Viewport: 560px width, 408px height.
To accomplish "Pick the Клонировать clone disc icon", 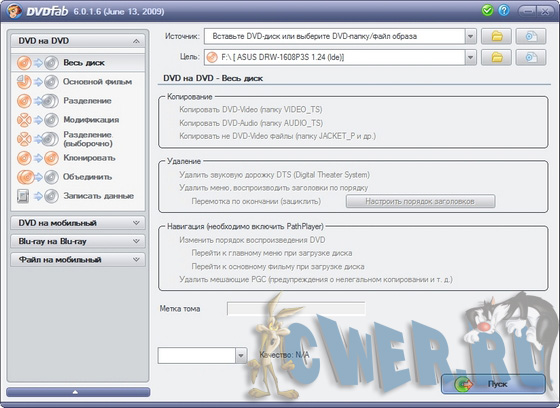I will click(x=38, y=158).
